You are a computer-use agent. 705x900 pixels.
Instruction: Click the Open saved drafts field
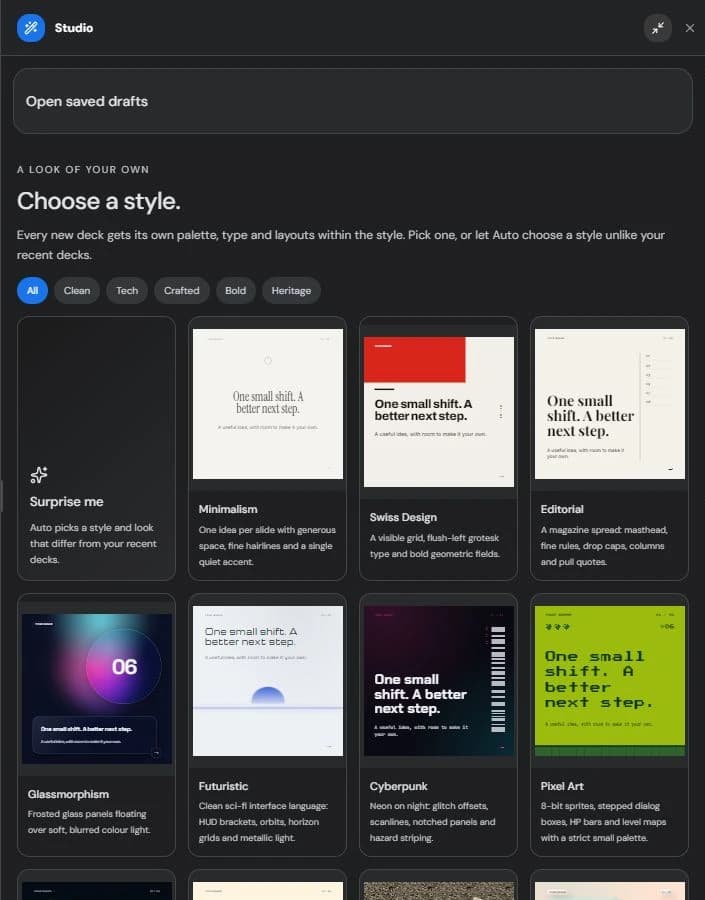pos(352,101)
